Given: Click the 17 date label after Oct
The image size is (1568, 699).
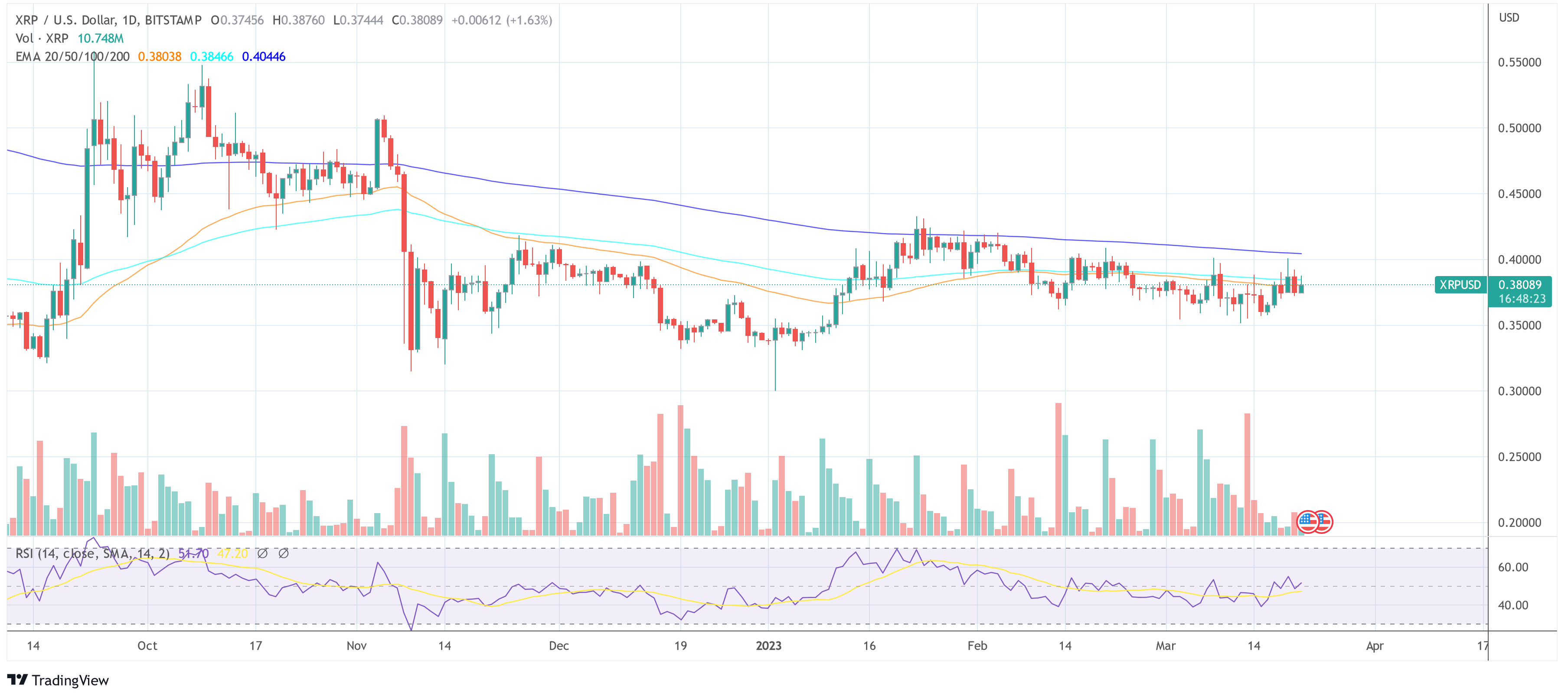Looking at the screenshot, I should (256, 645).
